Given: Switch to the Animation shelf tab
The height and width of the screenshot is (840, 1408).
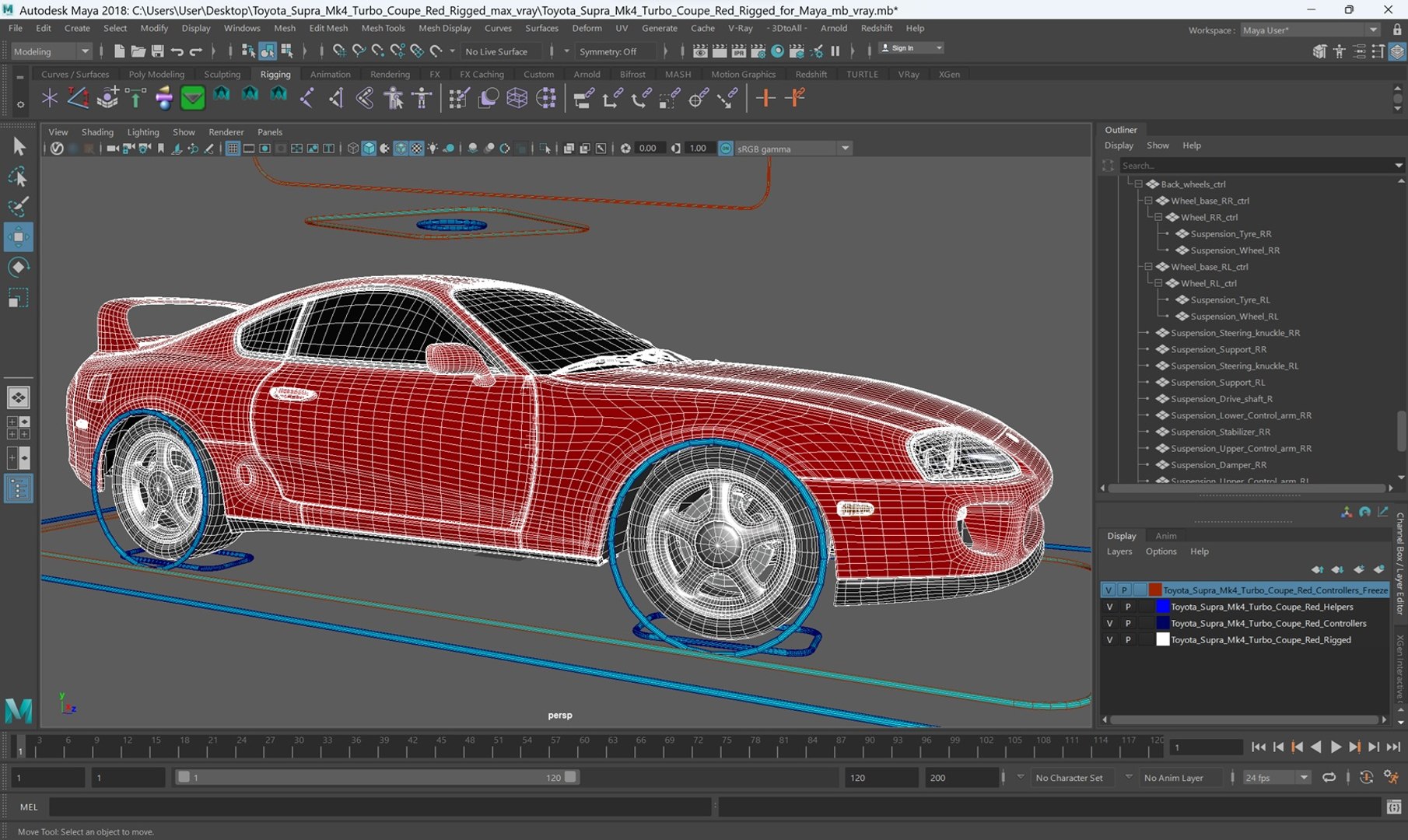Looking at the screenshot, I should (x=330, y=75).
